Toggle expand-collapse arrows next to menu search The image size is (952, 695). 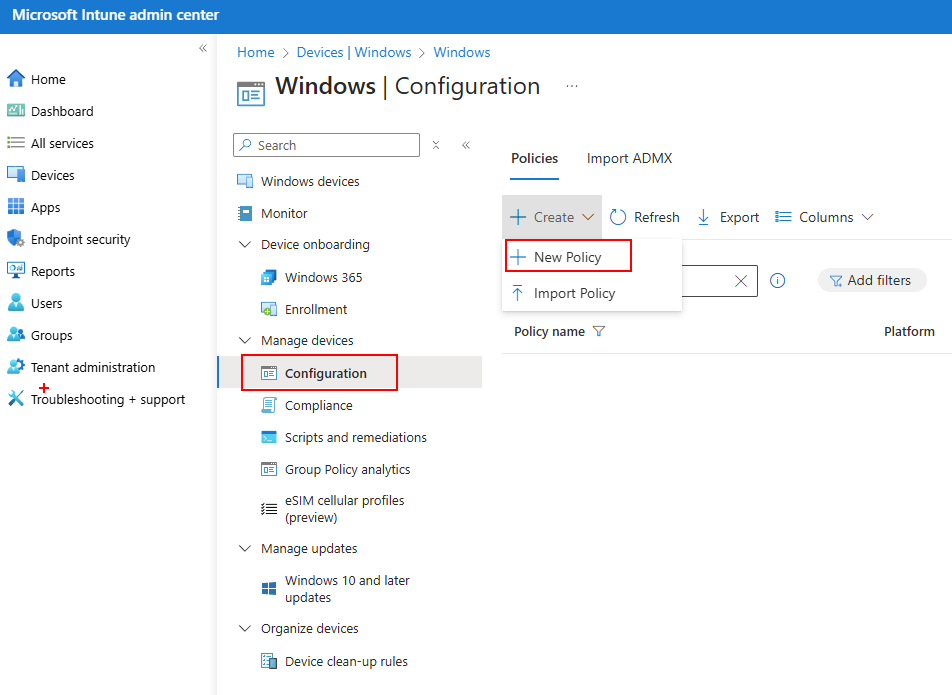(436, 145)
